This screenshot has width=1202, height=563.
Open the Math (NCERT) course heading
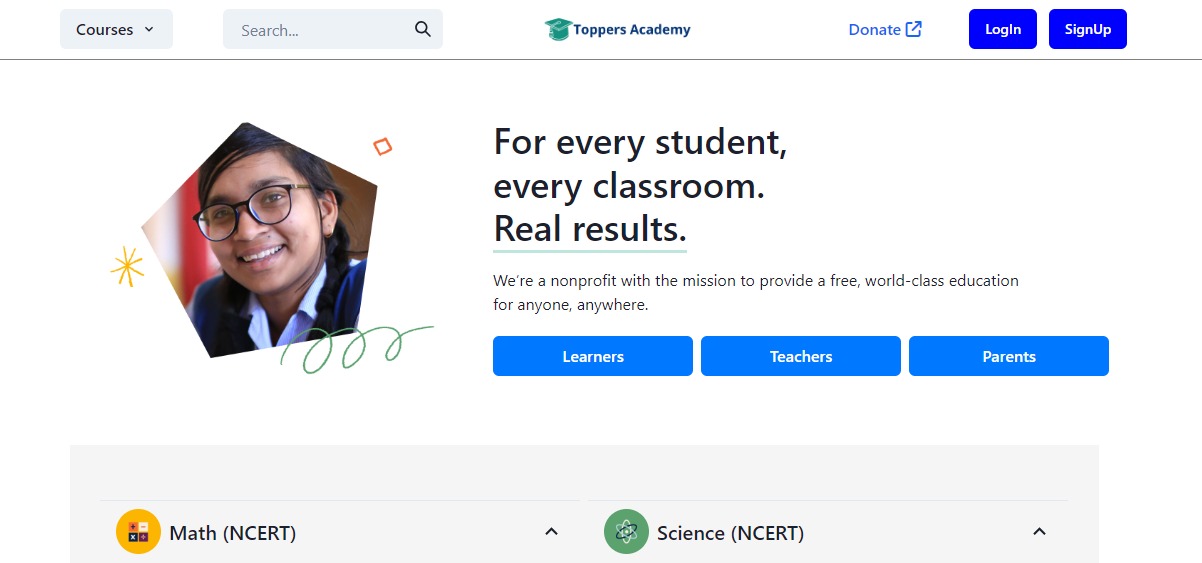[233, 533]
